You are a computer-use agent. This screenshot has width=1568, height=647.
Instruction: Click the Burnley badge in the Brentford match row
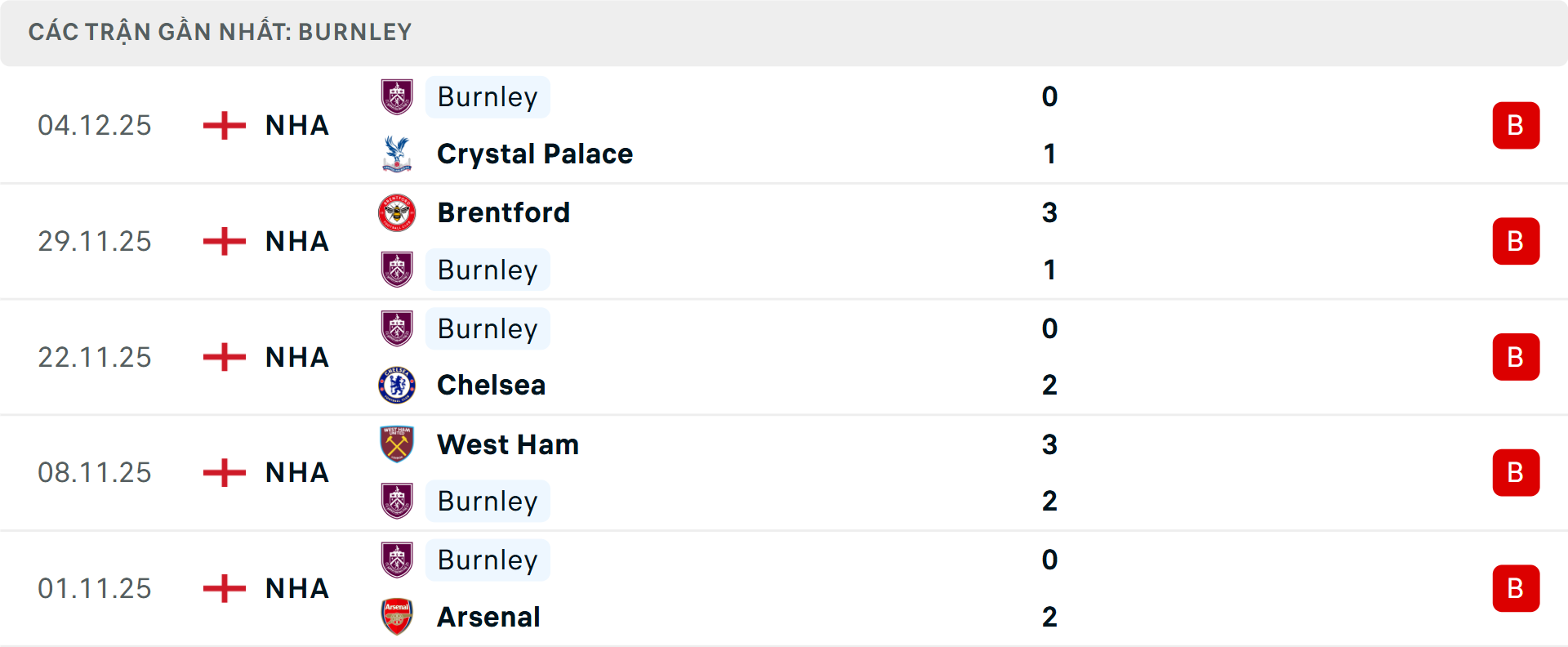[x=398, y=270]
